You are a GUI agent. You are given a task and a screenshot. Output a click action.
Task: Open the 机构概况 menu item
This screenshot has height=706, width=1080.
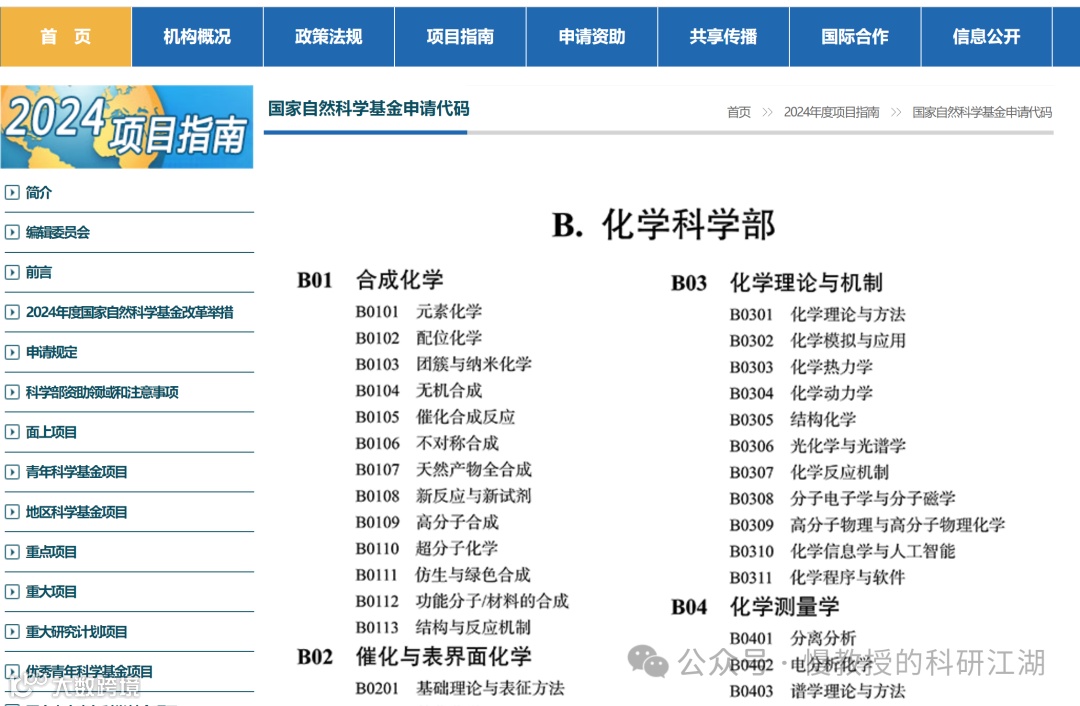[197, 37]
